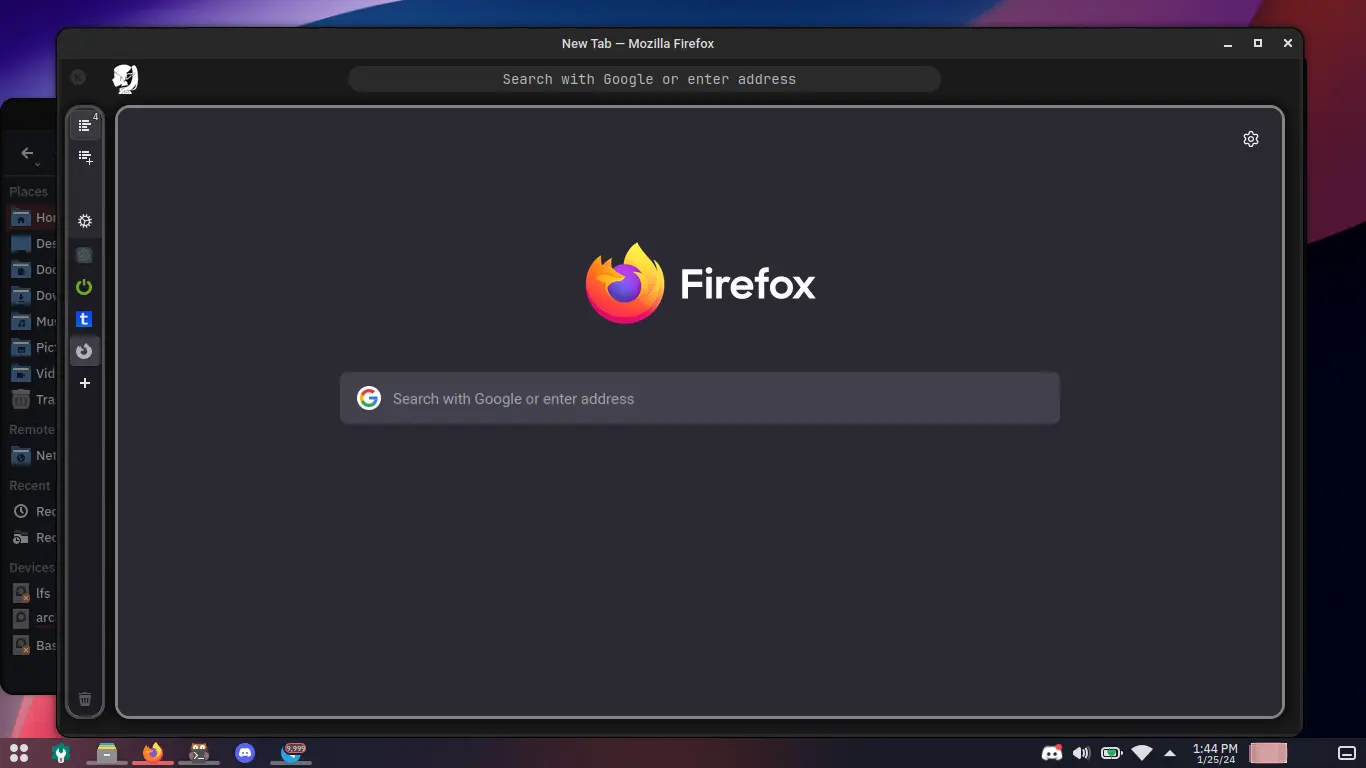Open the taskbar app with the 9,999 badge
The width and height of the screenshot is (1366, 768).
point(291,753)
